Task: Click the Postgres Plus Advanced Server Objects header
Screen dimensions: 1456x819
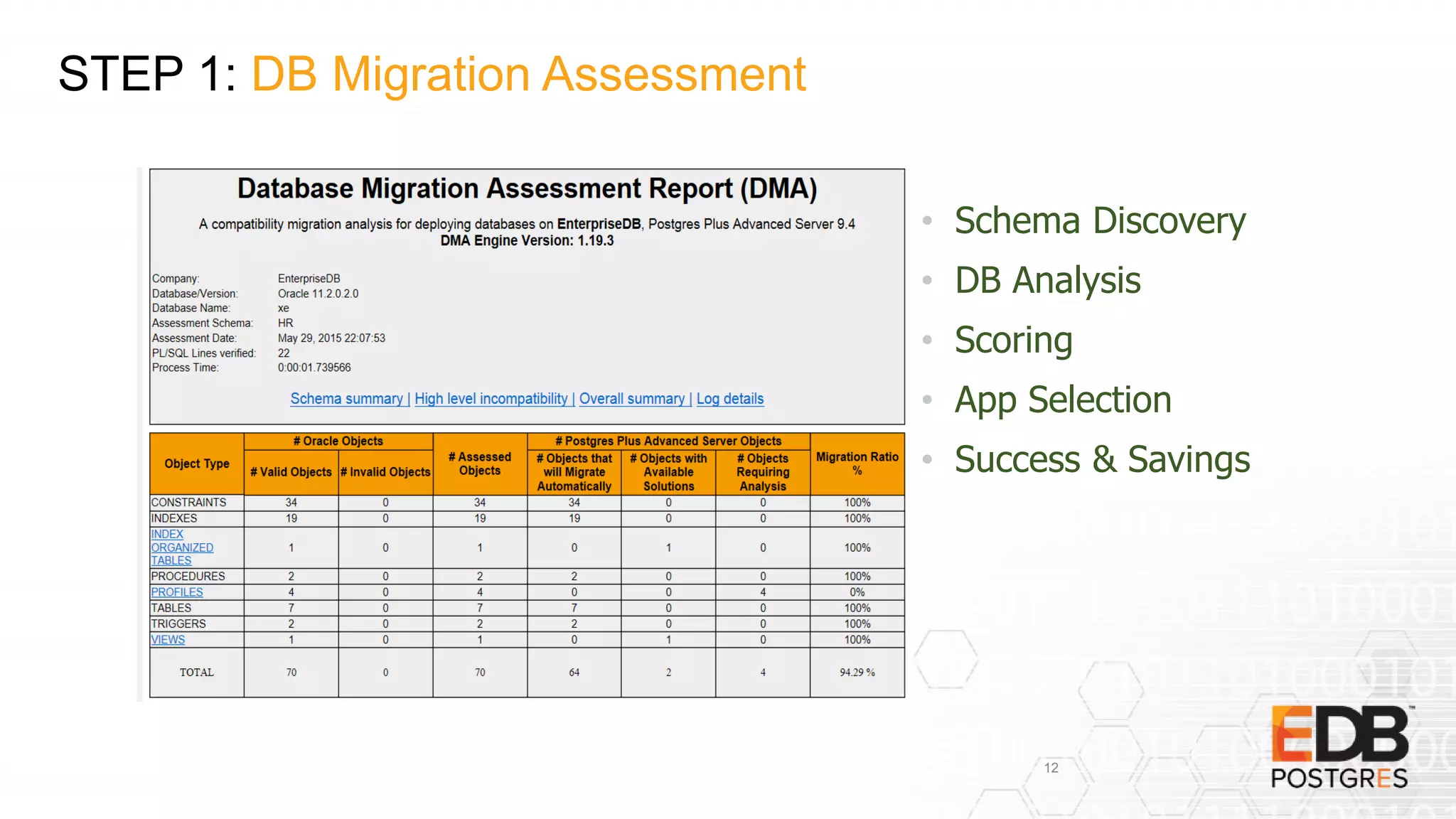Action: tap(668, 441)
